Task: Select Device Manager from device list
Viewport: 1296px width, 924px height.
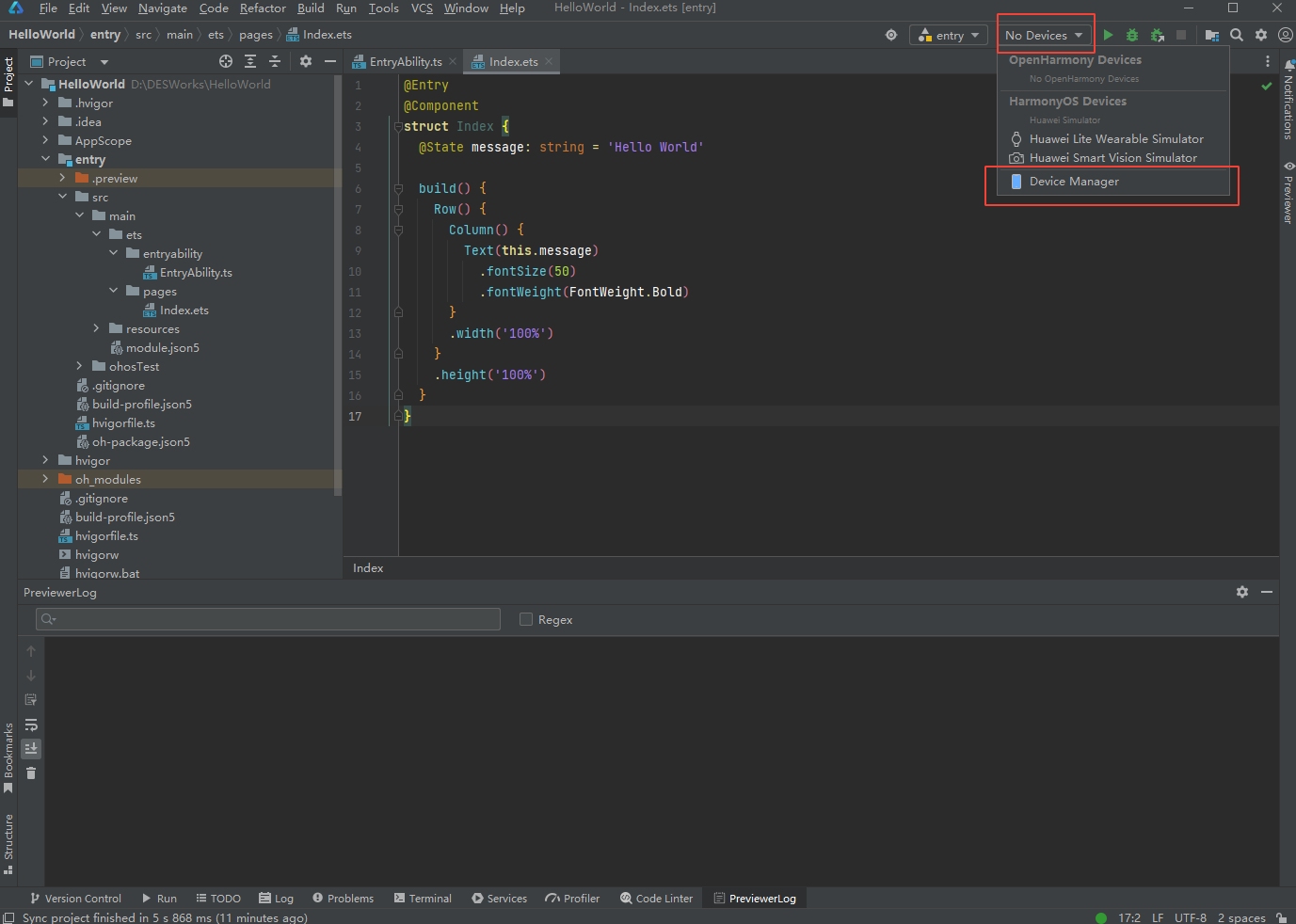Action: (1074, 182)
